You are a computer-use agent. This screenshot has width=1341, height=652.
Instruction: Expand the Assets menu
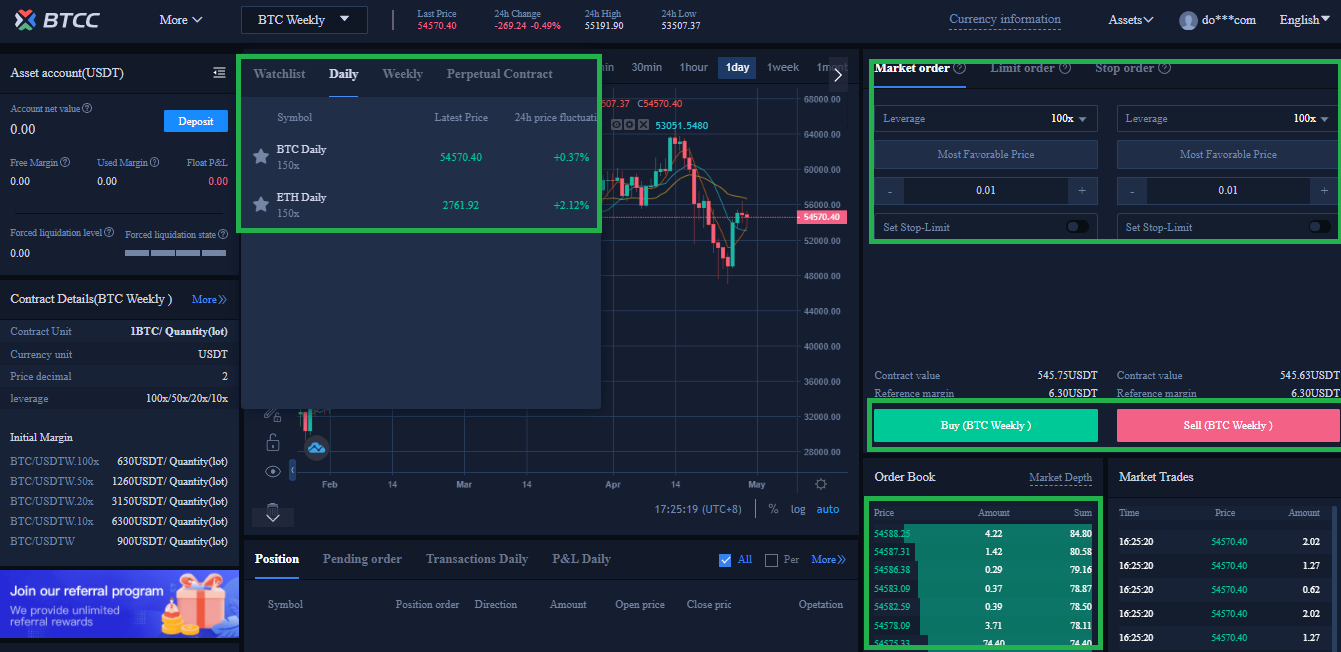[1131, 20]
